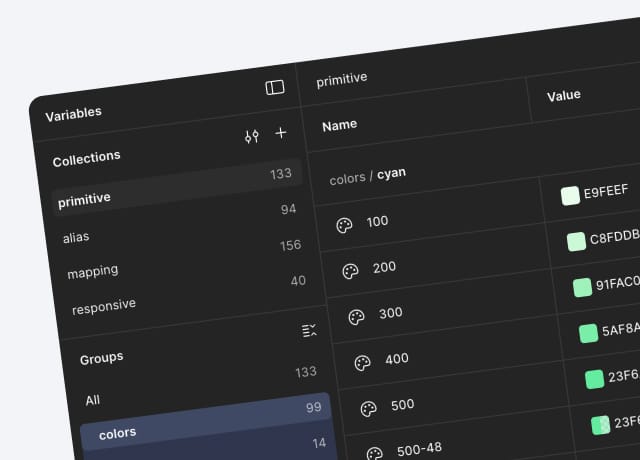Click palette icon for variable 500-48
The image size is (640, 460).
[x=374, y=452]
